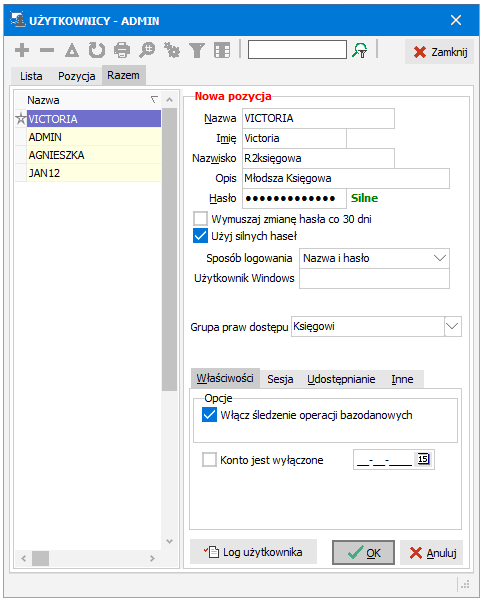
Task: Click the funnel filter icon
Action: coord(197,50)
